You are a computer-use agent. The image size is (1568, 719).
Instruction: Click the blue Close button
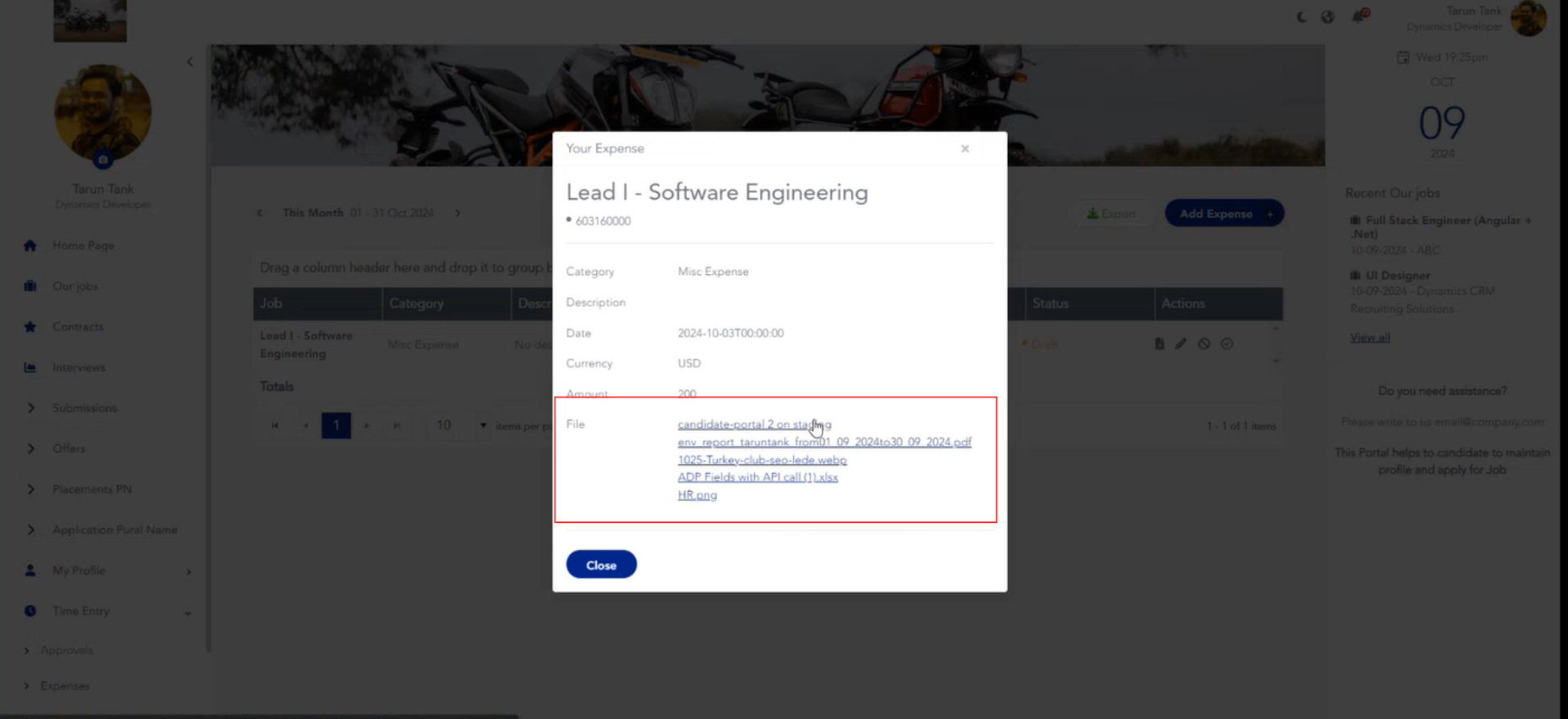tap(601, 565)
